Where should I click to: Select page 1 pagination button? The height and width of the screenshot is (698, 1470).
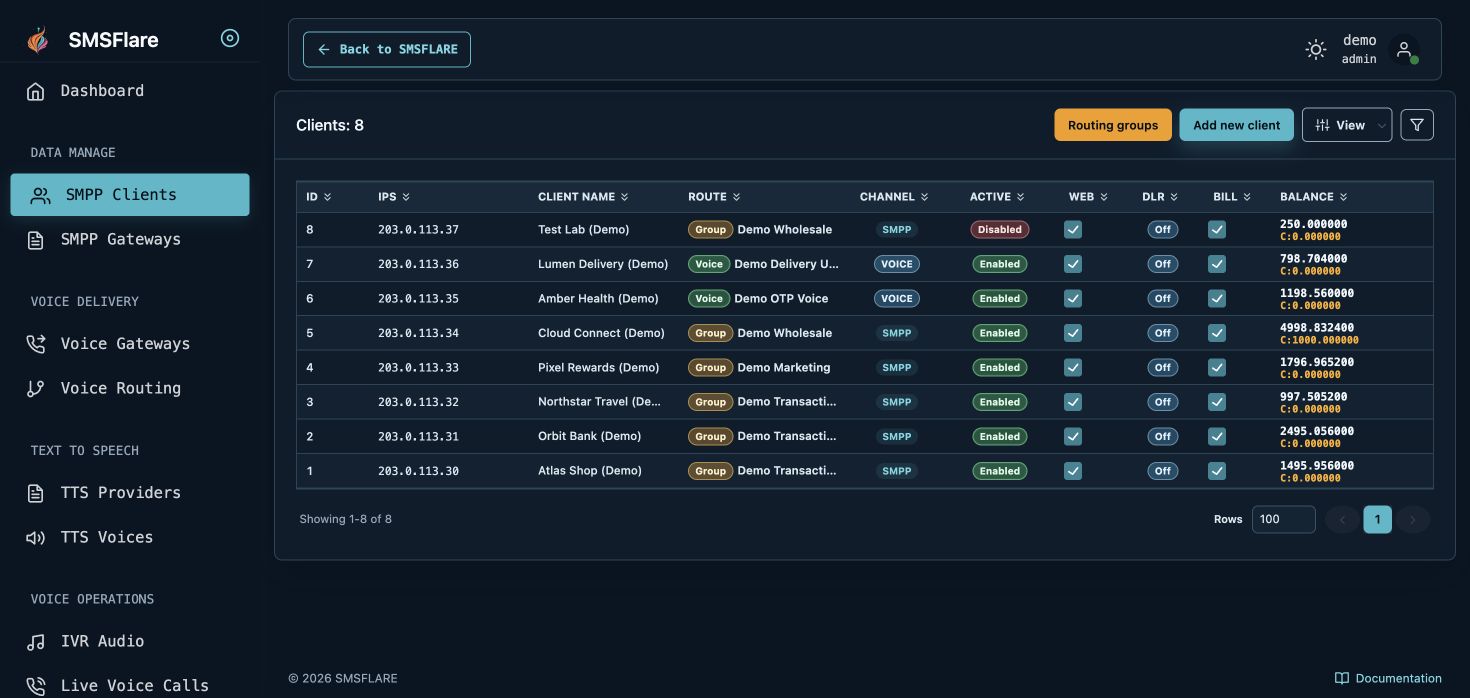pos(1377,519)
